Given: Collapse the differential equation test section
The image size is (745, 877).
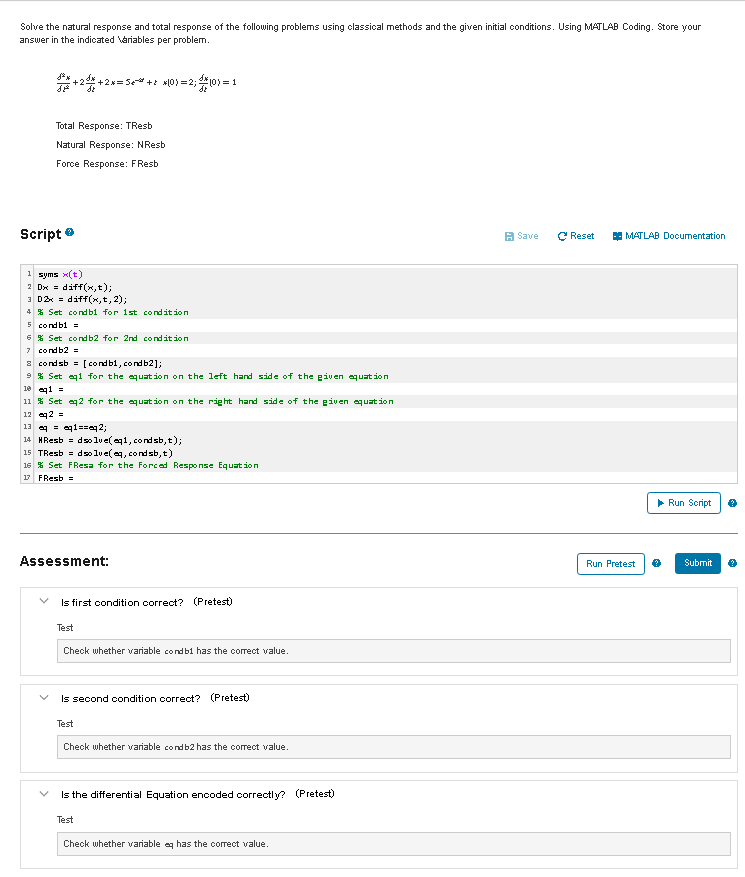Looking at the screenshot, I should point(44,794).
